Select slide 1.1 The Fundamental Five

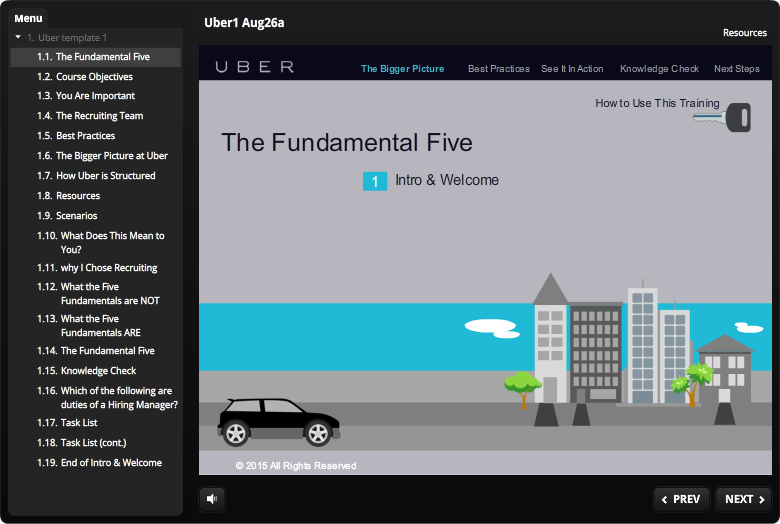(96, 57)
